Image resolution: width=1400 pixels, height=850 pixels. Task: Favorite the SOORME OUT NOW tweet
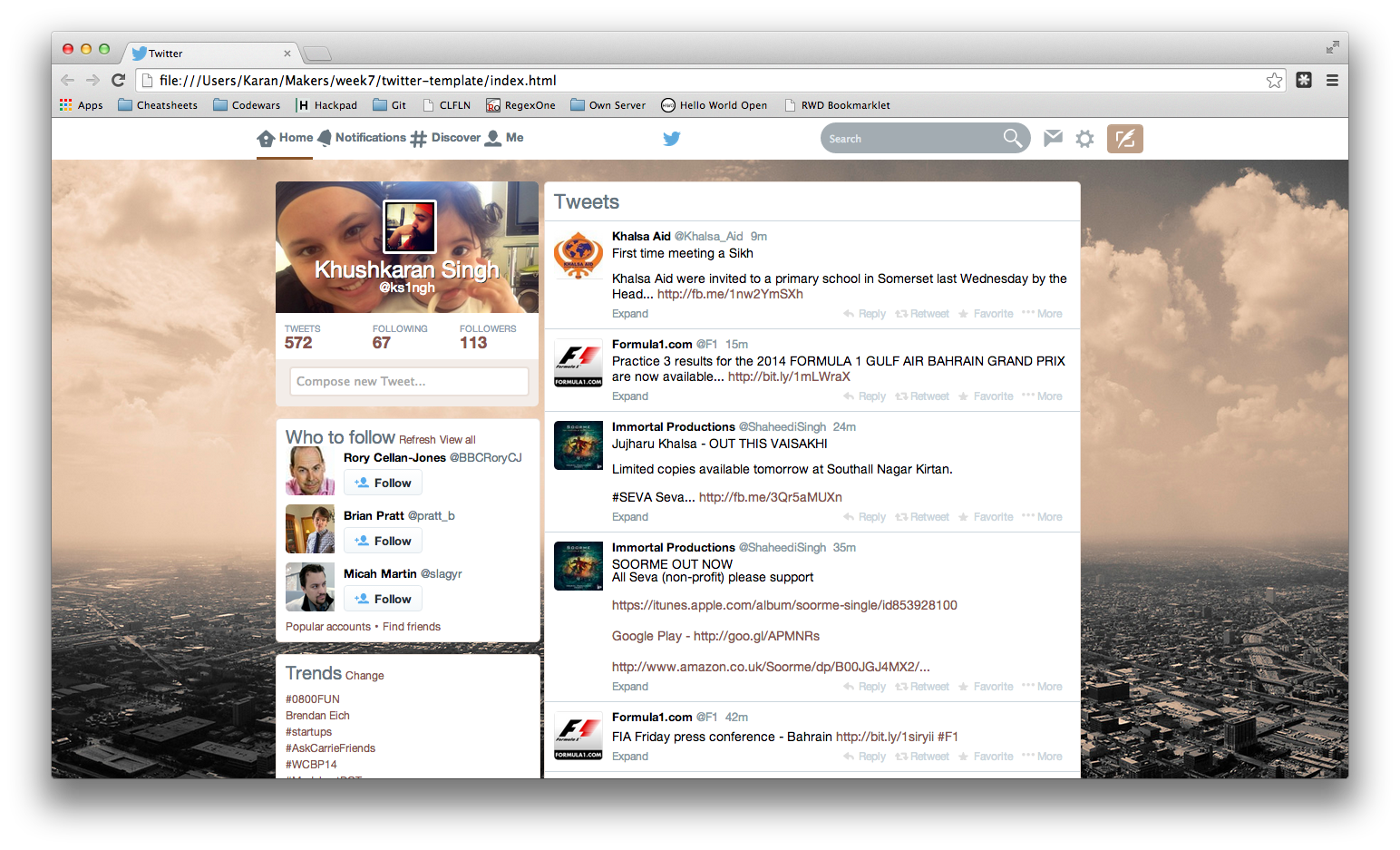click(x=986, y=687)
